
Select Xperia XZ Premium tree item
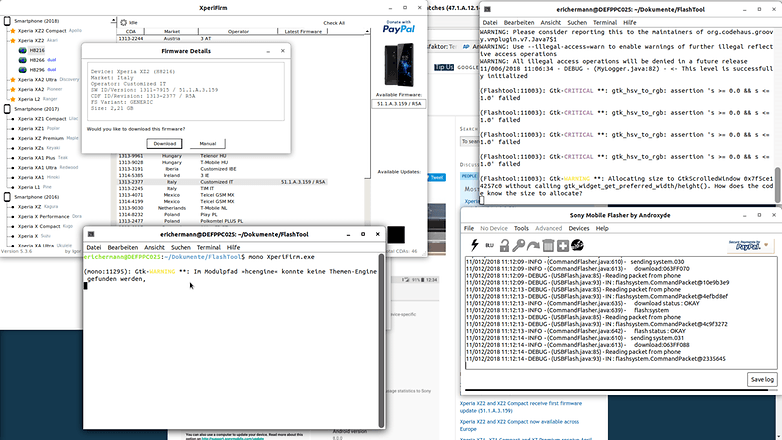pyautogui.click(x=48, y=138)
